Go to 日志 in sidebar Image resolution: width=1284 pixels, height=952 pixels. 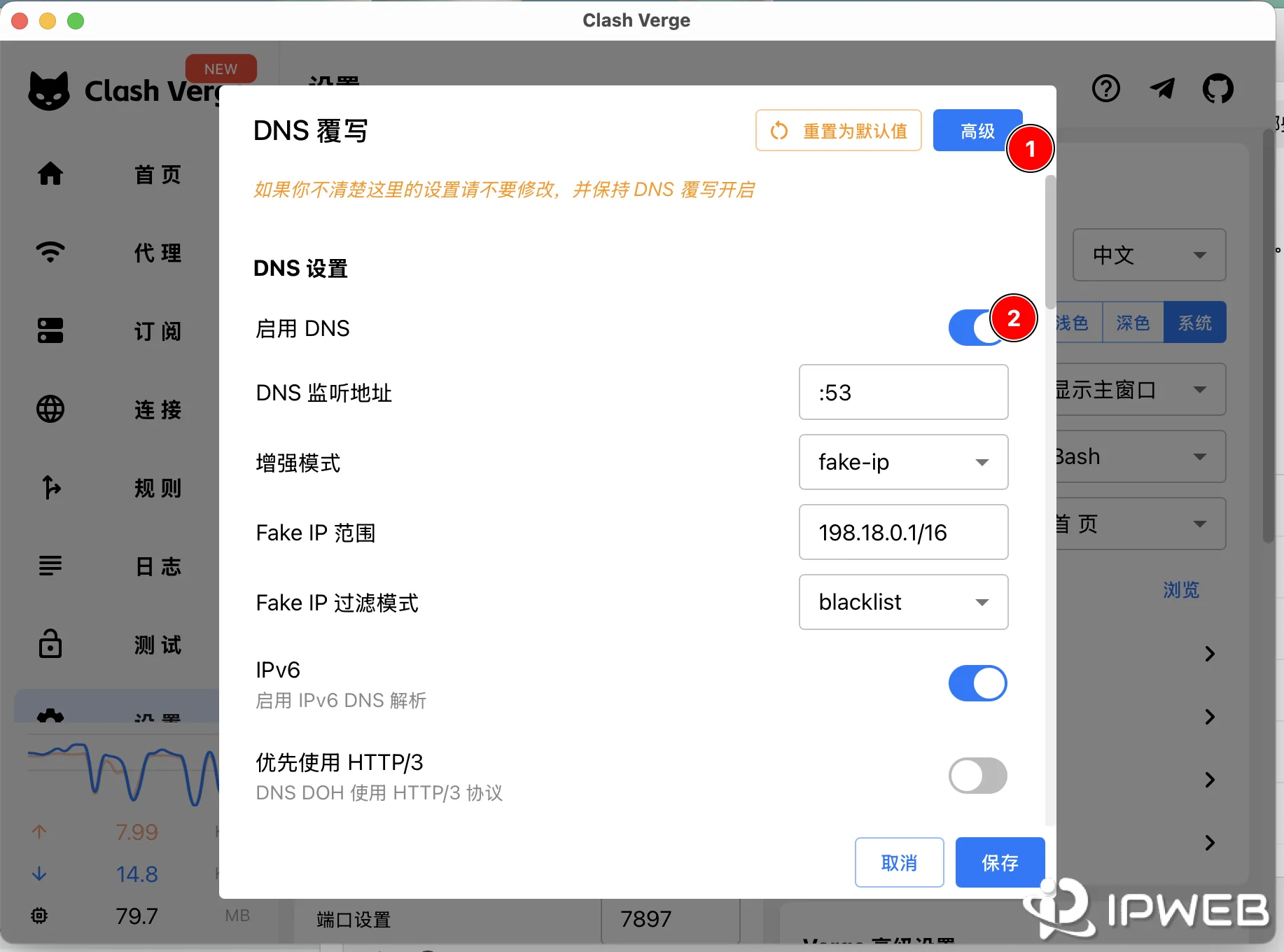pos(158,566)
